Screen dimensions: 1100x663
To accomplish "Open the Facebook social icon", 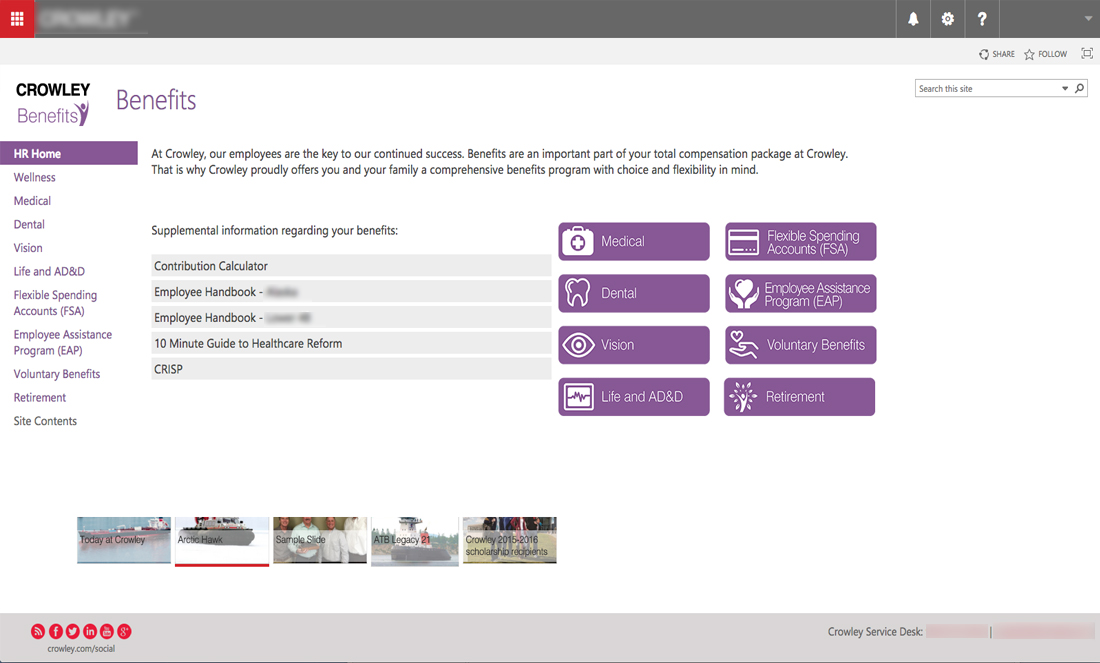I will tap(55, 631).
